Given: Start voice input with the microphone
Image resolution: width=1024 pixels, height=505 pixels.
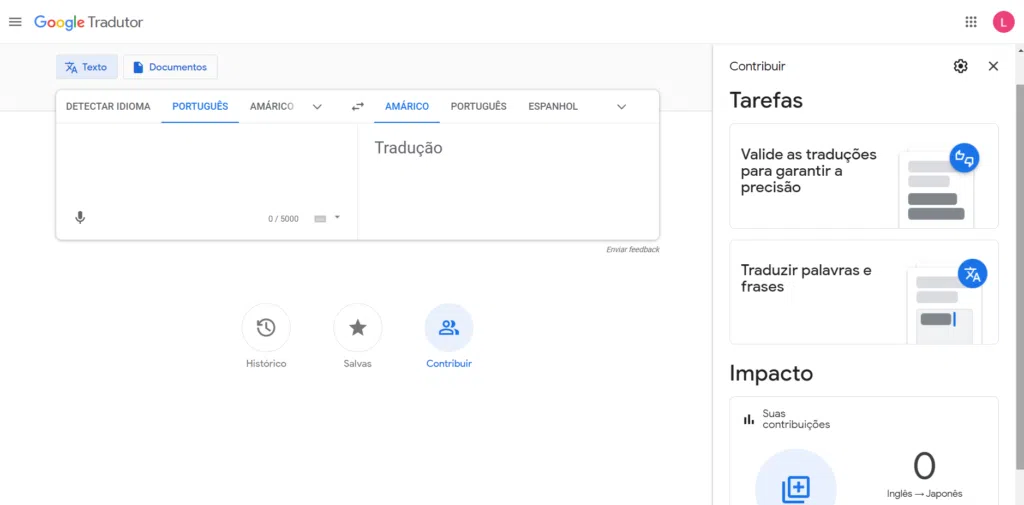Looking at the screenshot, I should click(80, 218).
